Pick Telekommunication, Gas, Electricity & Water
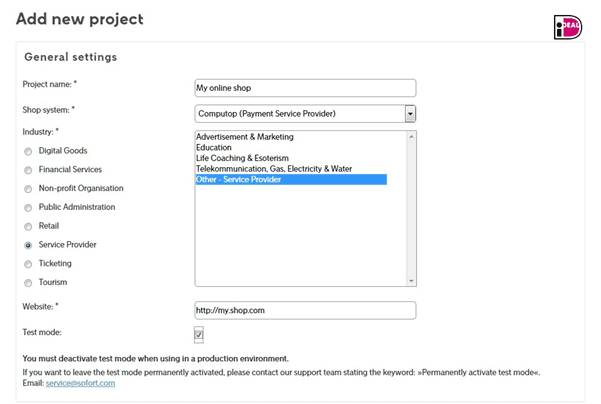 pos(274,169)
